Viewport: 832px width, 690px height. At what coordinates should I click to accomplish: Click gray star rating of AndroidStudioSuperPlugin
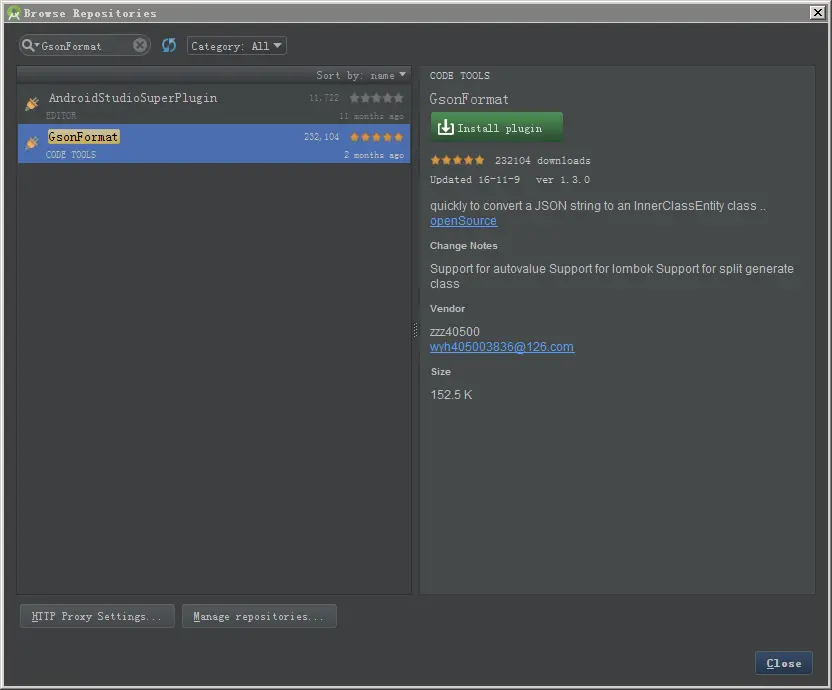[x=376, y=98]
